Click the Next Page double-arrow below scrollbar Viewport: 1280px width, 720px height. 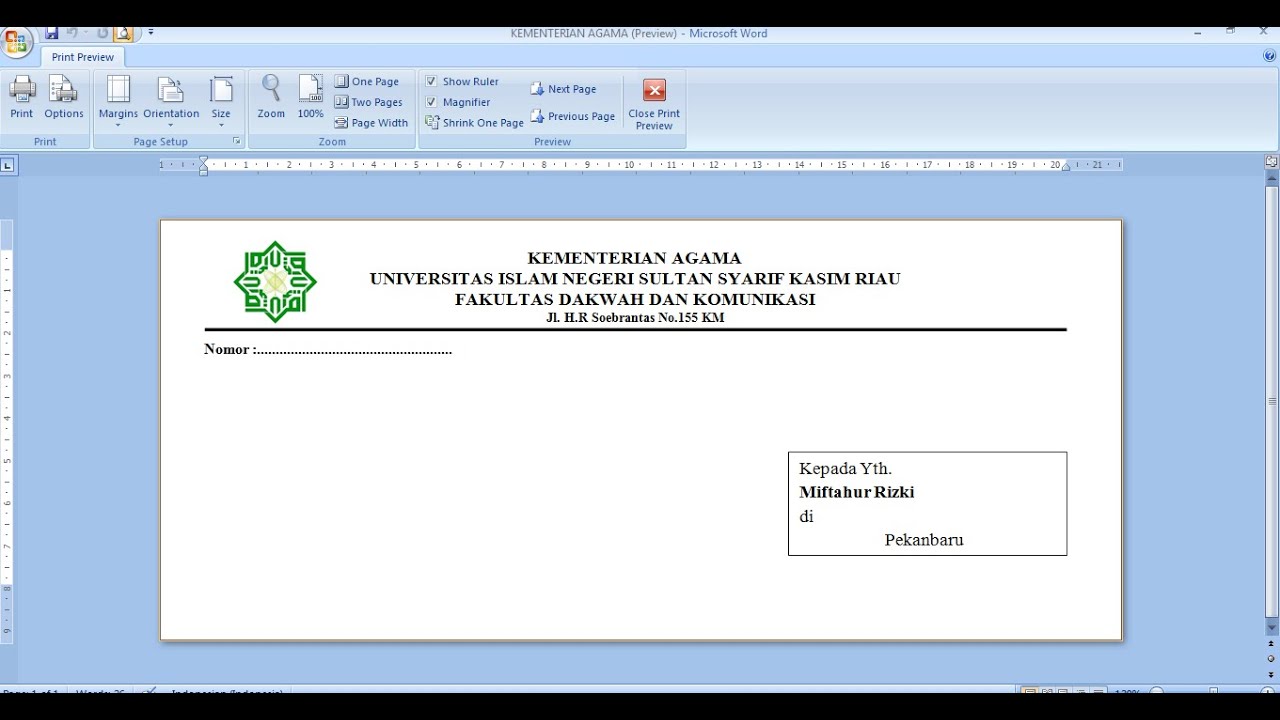pyautogui.click(x=1272, y=675)
